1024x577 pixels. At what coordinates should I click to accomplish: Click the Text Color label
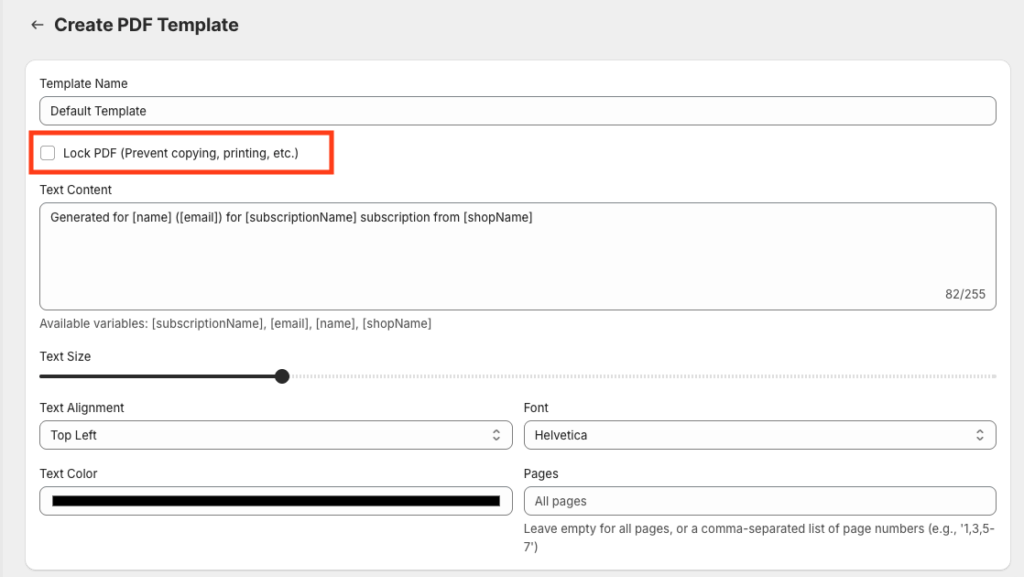[69, 473]
